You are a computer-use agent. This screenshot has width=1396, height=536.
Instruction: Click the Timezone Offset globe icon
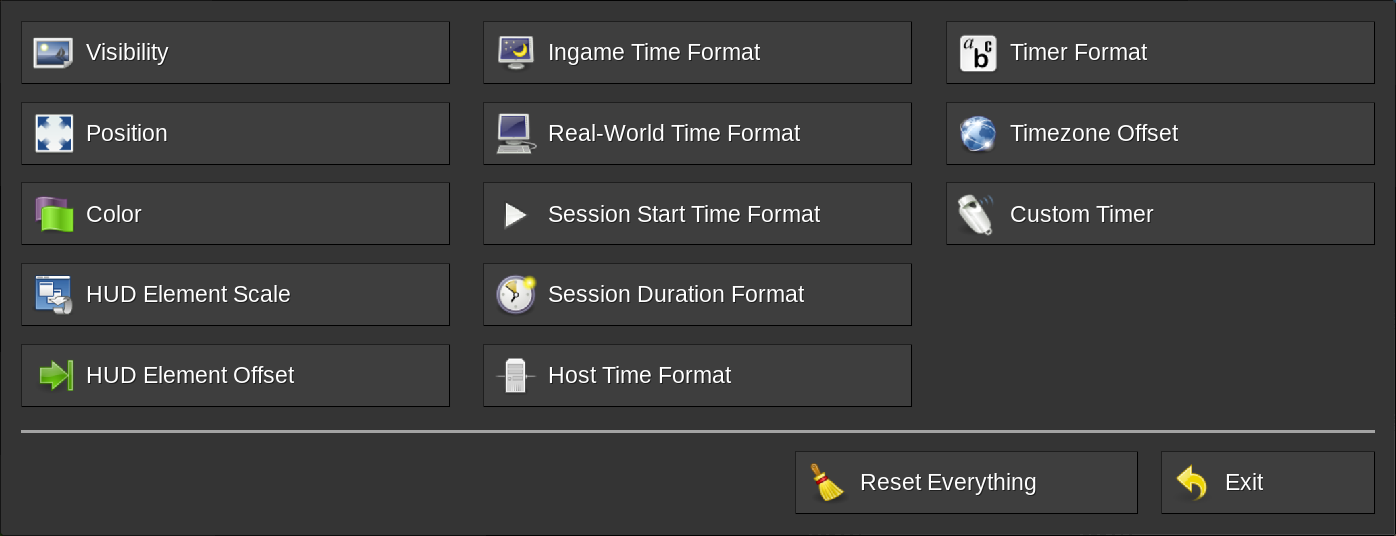[978, 134]
